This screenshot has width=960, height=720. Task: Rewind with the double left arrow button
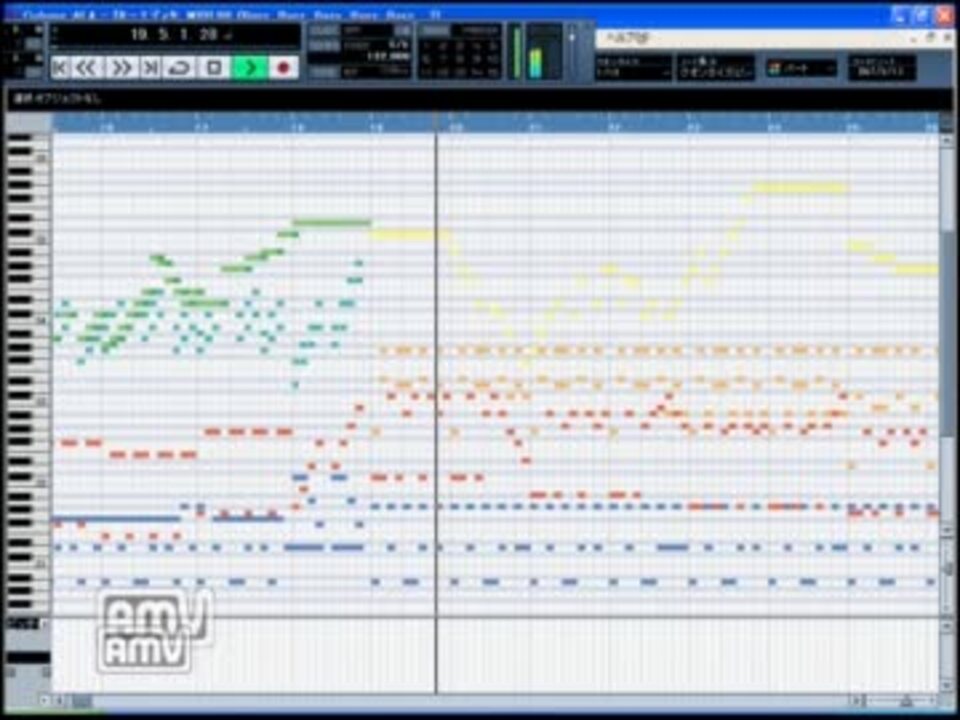click(87, 67)
